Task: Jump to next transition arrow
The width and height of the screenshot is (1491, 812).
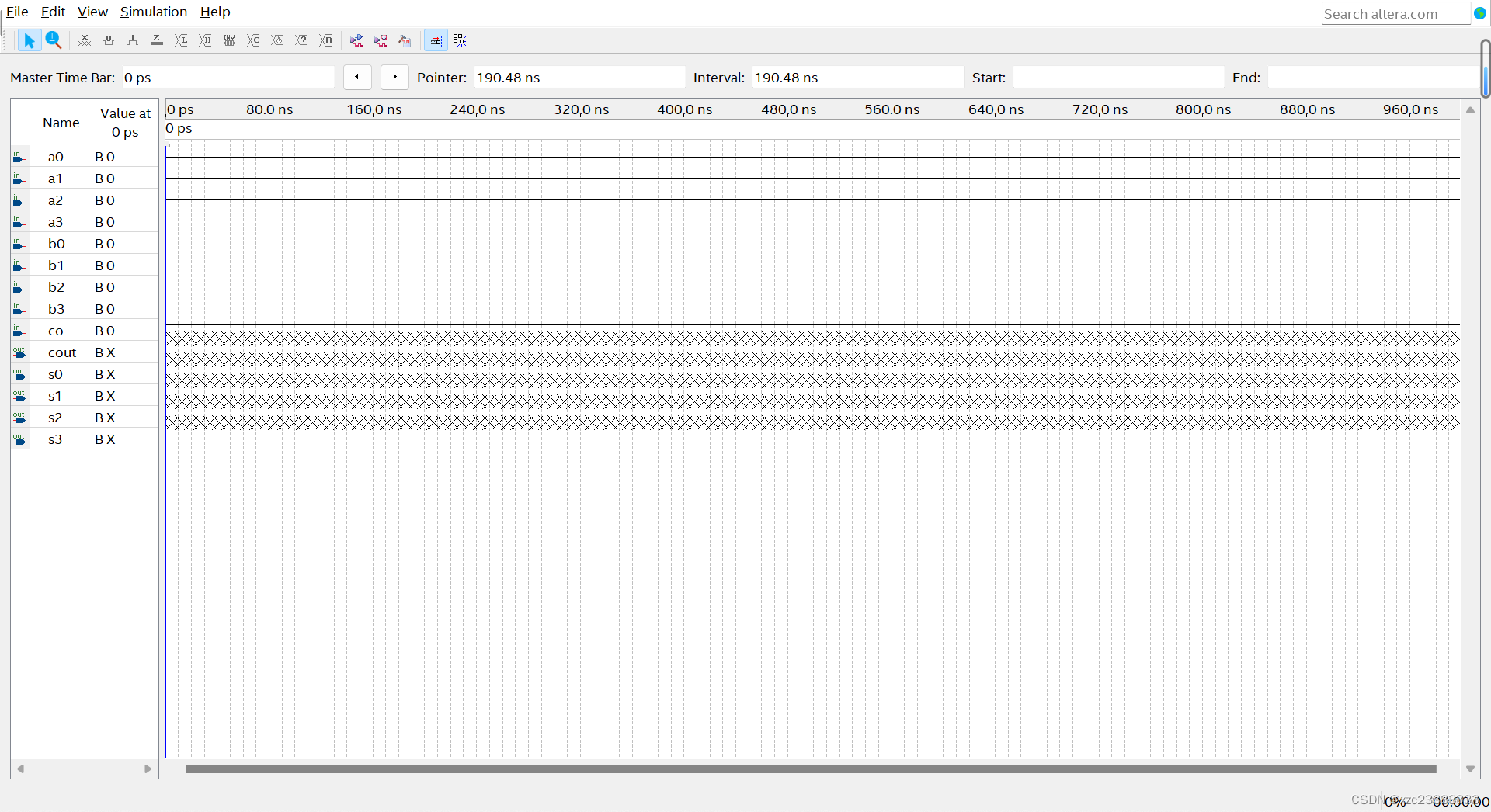Action: pos(394,77)
